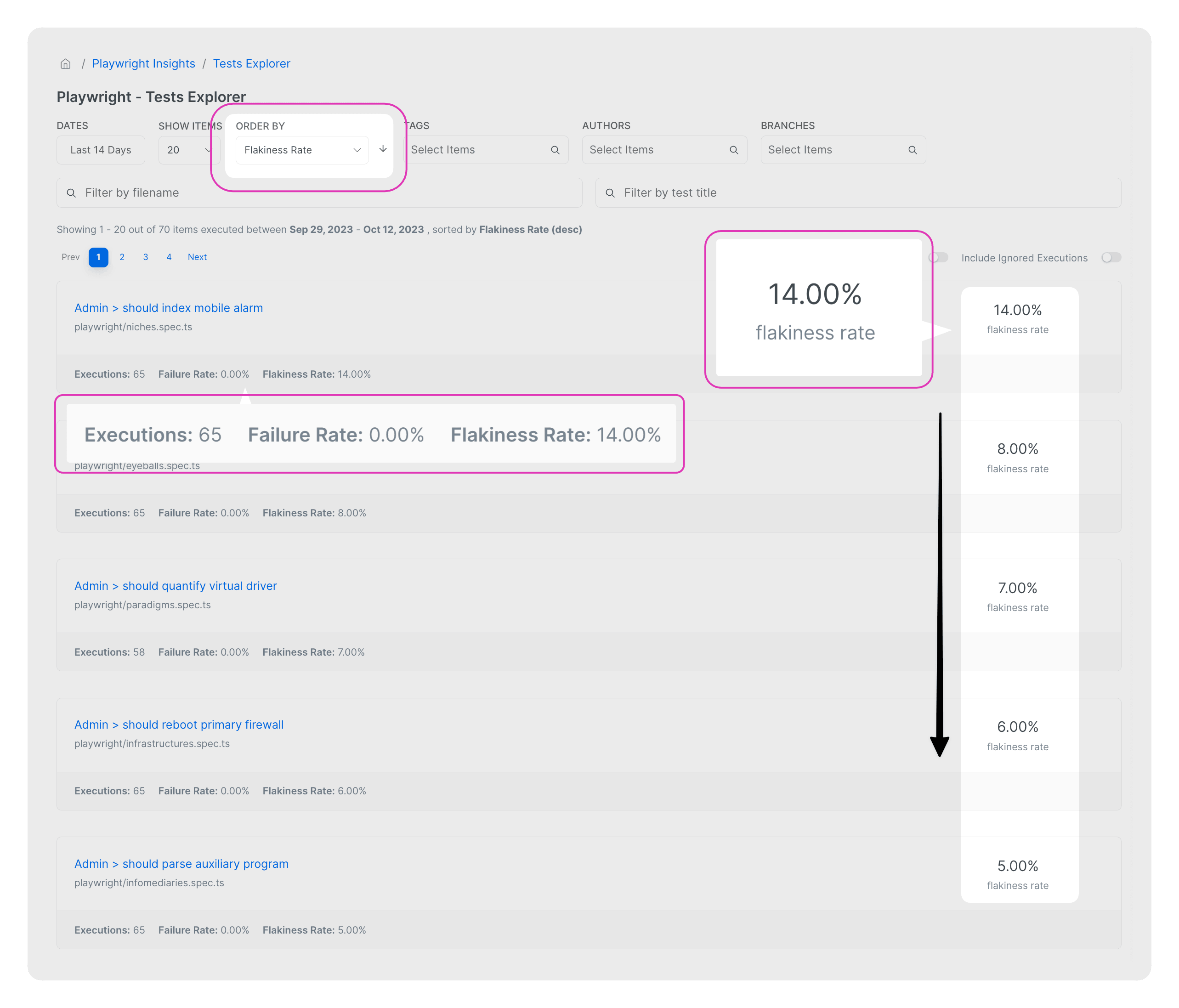This screenshot has height=1008, width=1179.
Task: Open Playwright Insights breadcrumb link
Action: (143, 64)
